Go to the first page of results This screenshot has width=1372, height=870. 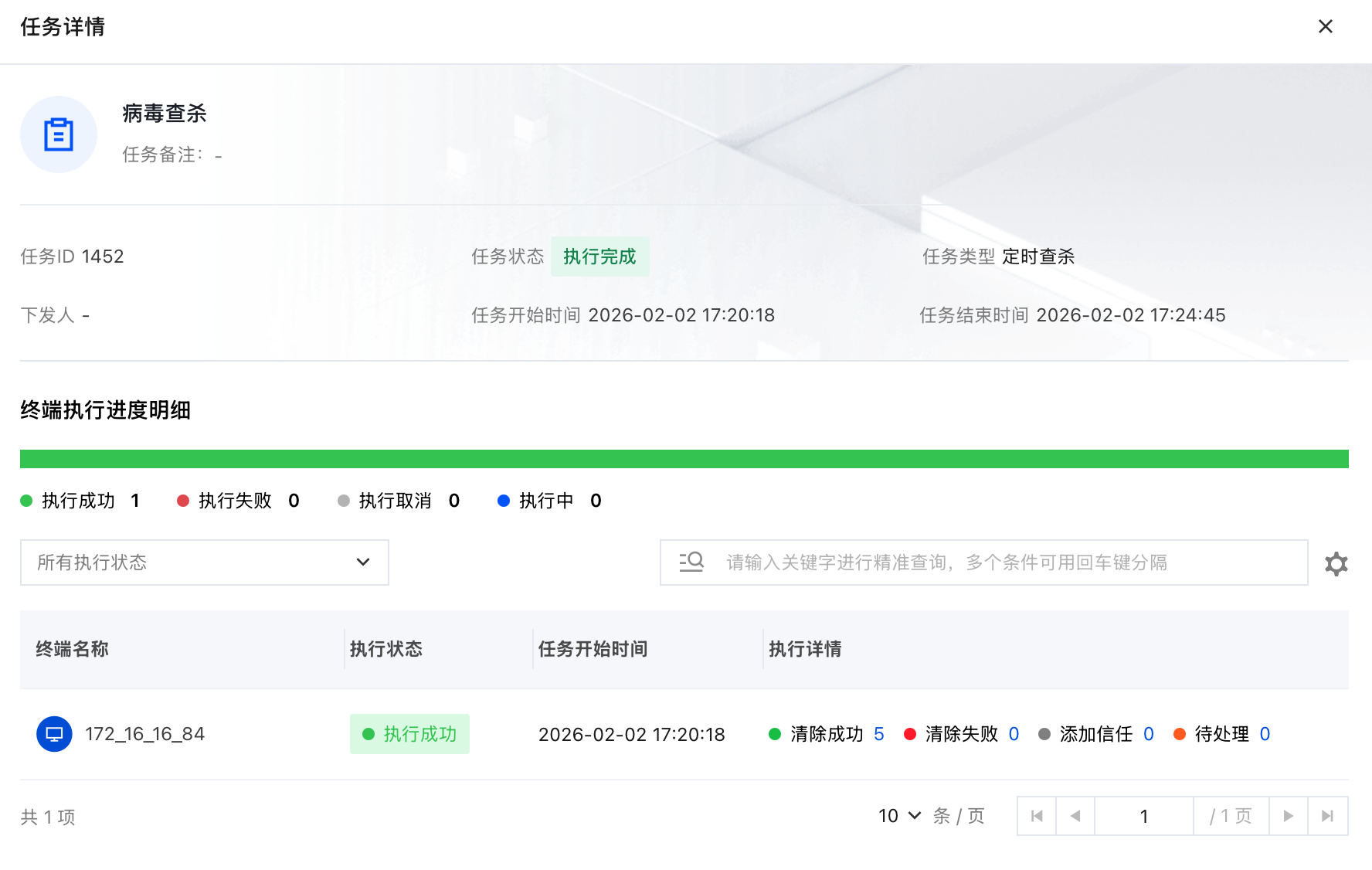point(1037,816)
